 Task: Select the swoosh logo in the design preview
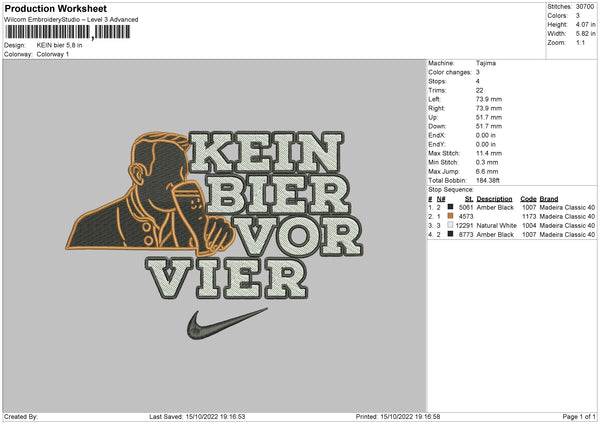click(227, 323)
